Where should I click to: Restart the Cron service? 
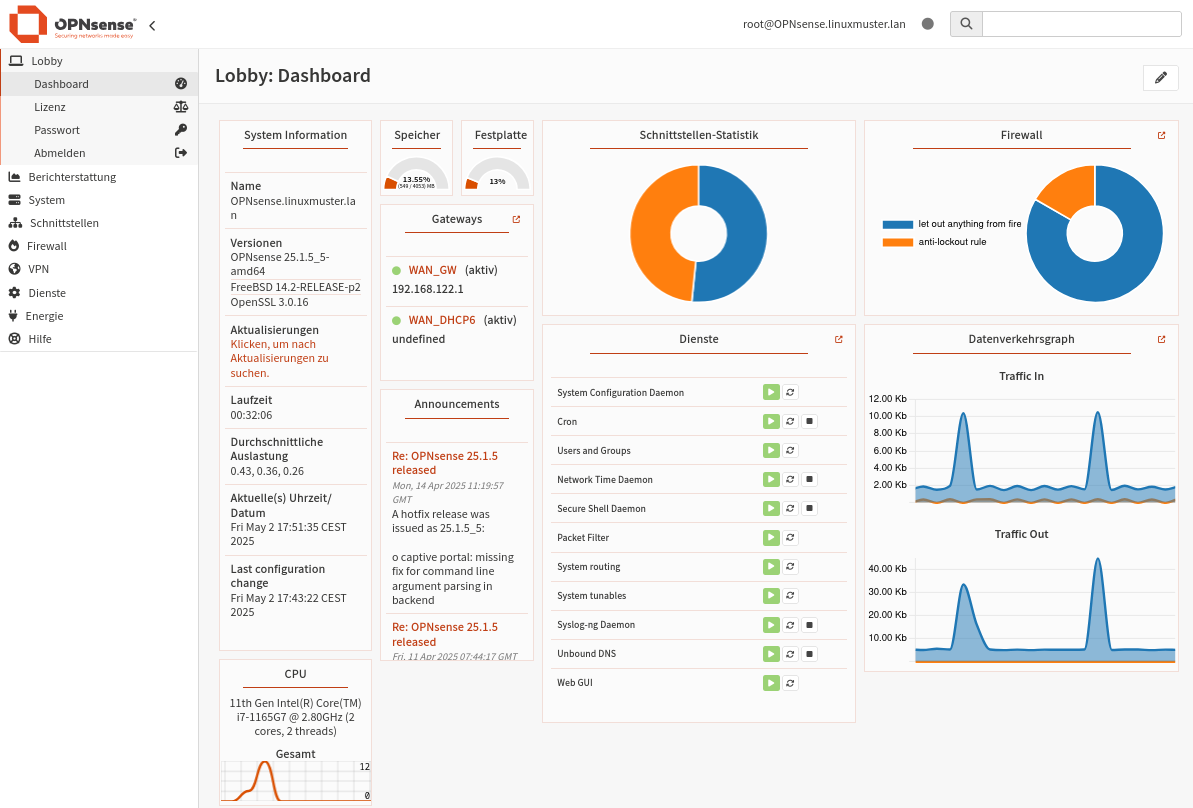click(x=791, y=421)
